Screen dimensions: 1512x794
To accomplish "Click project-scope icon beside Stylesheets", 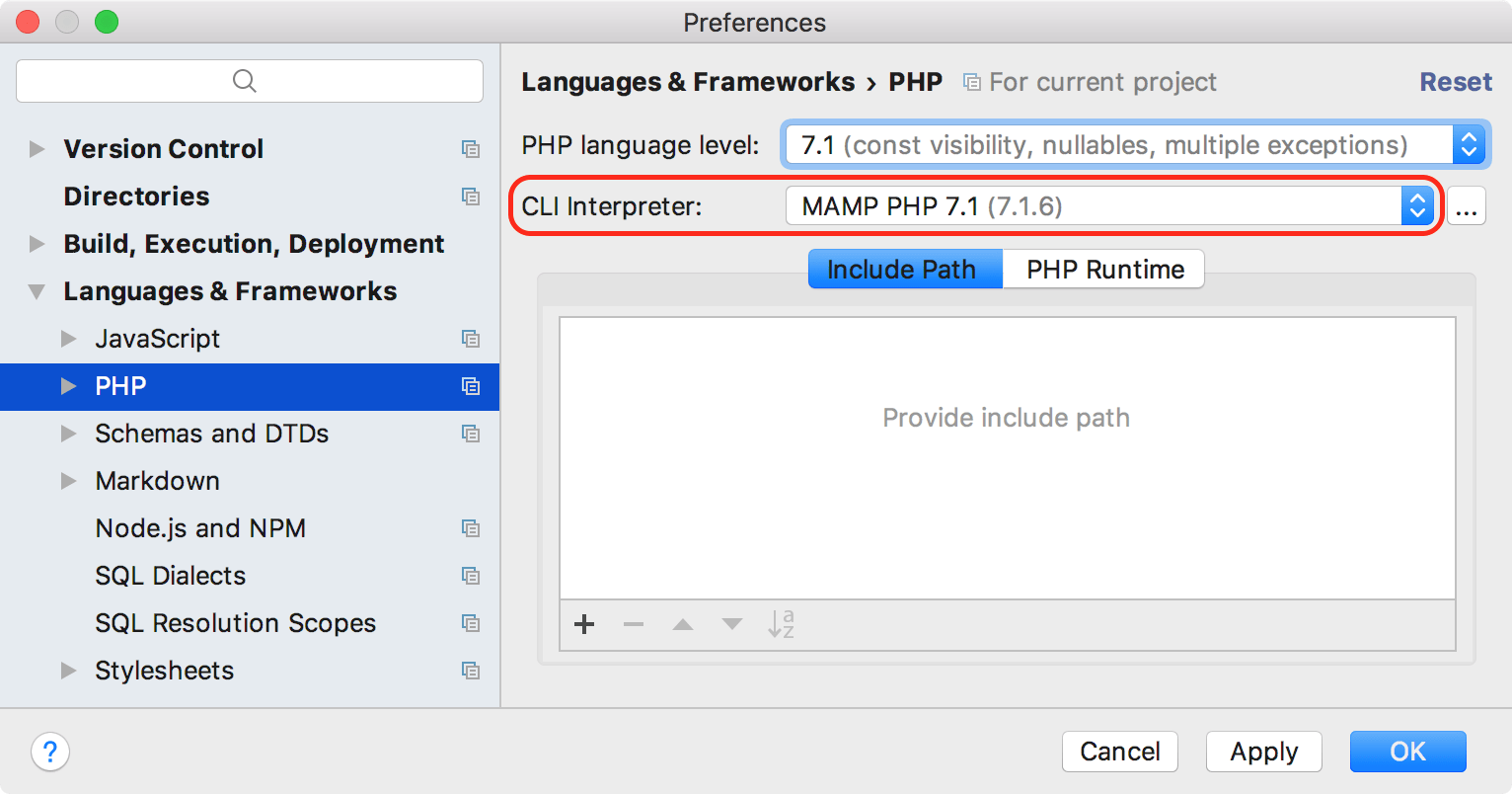I will click(x=471, y=671).
